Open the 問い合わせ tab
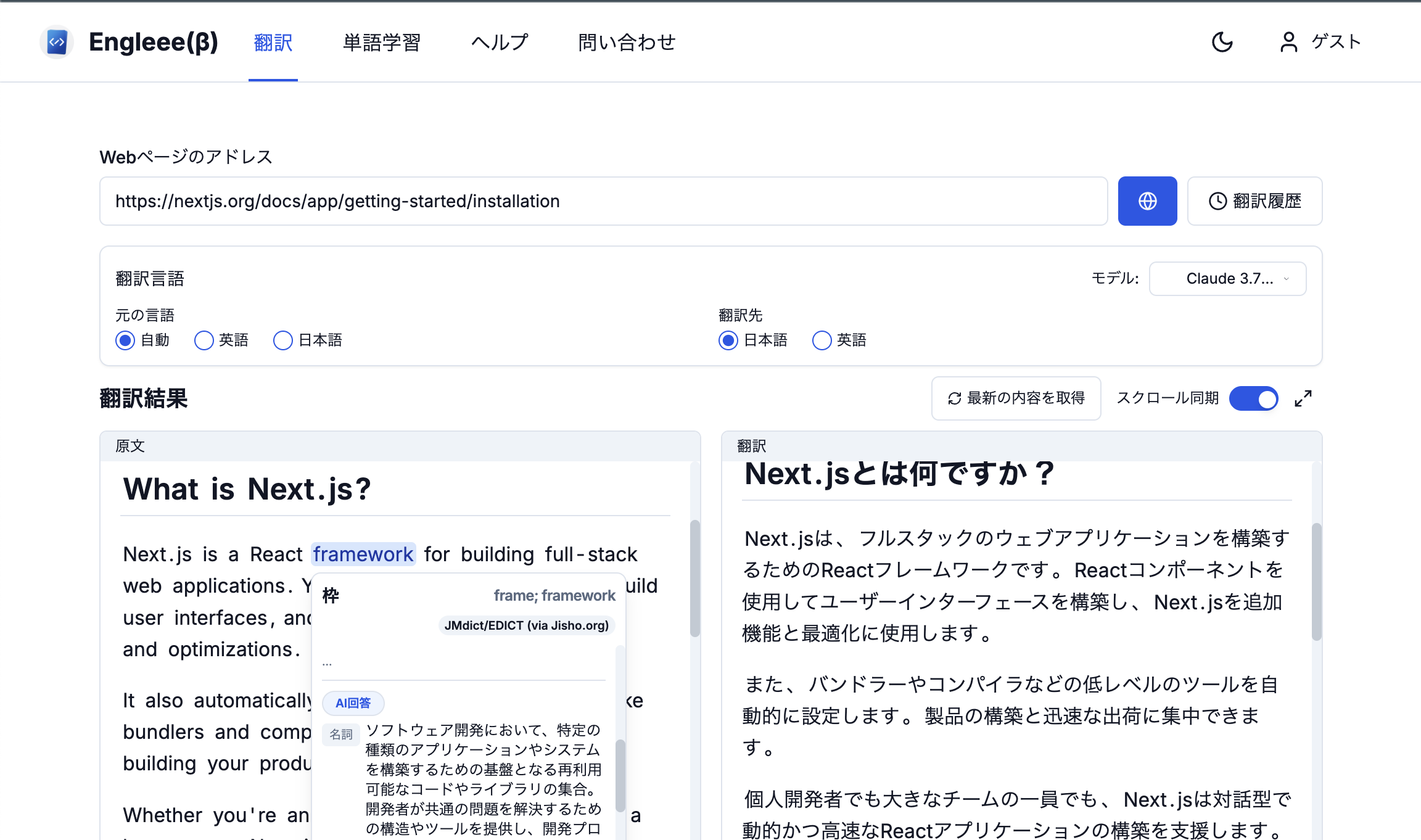 tap(627, 43)
